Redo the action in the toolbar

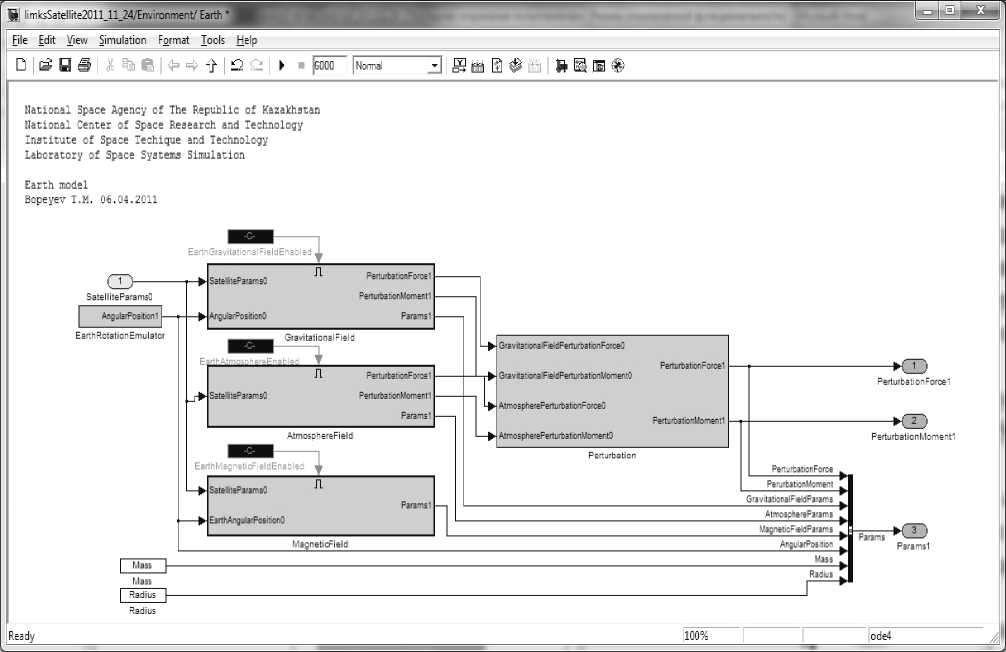pos(256,65)
